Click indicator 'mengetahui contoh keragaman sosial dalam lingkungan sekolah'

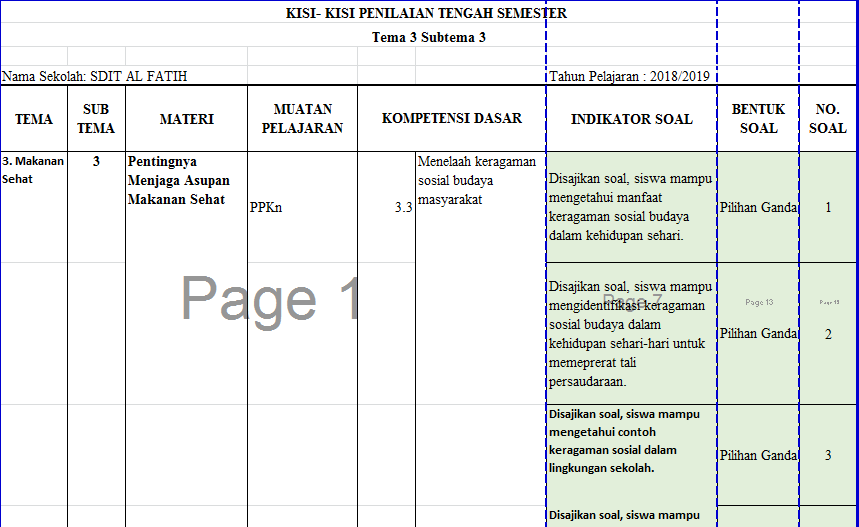coord(632,455)
